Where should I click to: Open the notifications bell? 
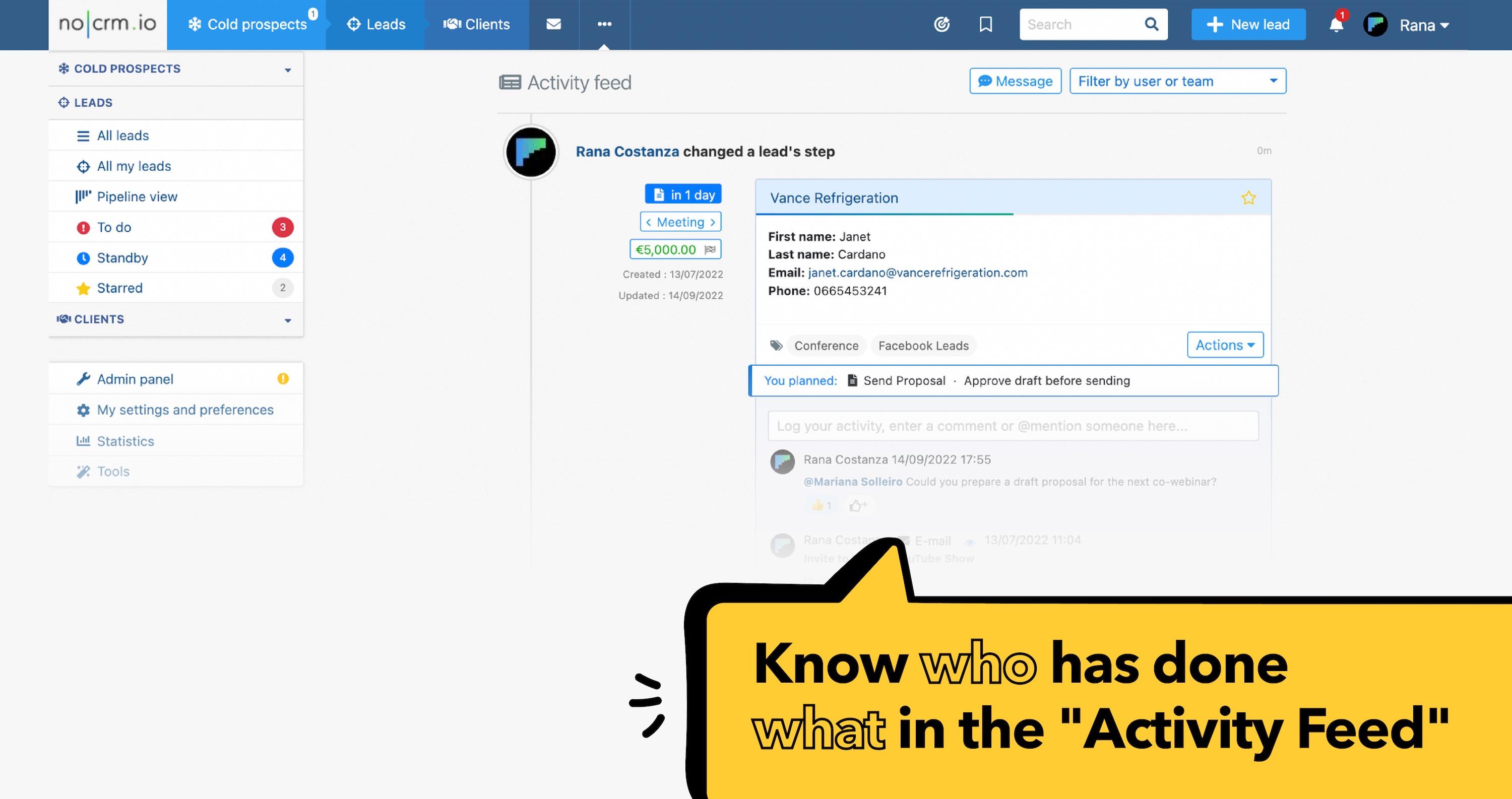1336,25
